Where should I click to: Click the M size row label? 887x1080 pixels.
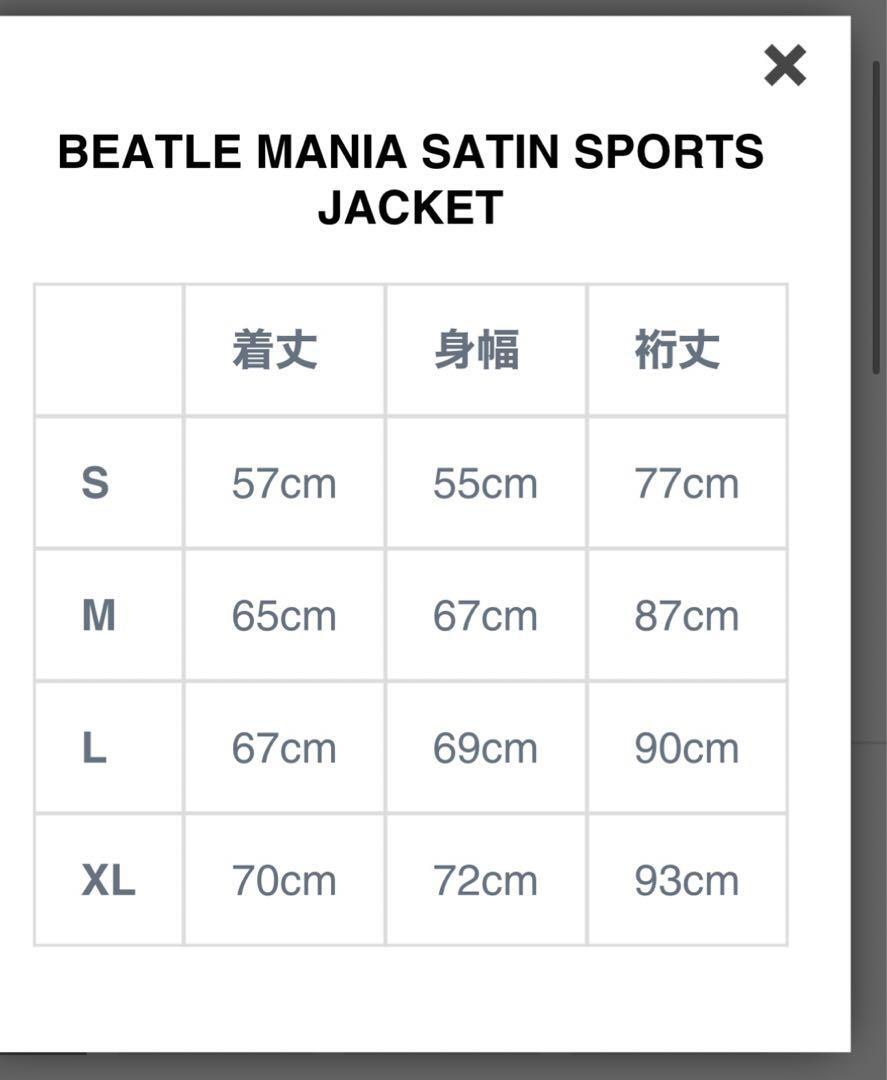coord(98,616)
